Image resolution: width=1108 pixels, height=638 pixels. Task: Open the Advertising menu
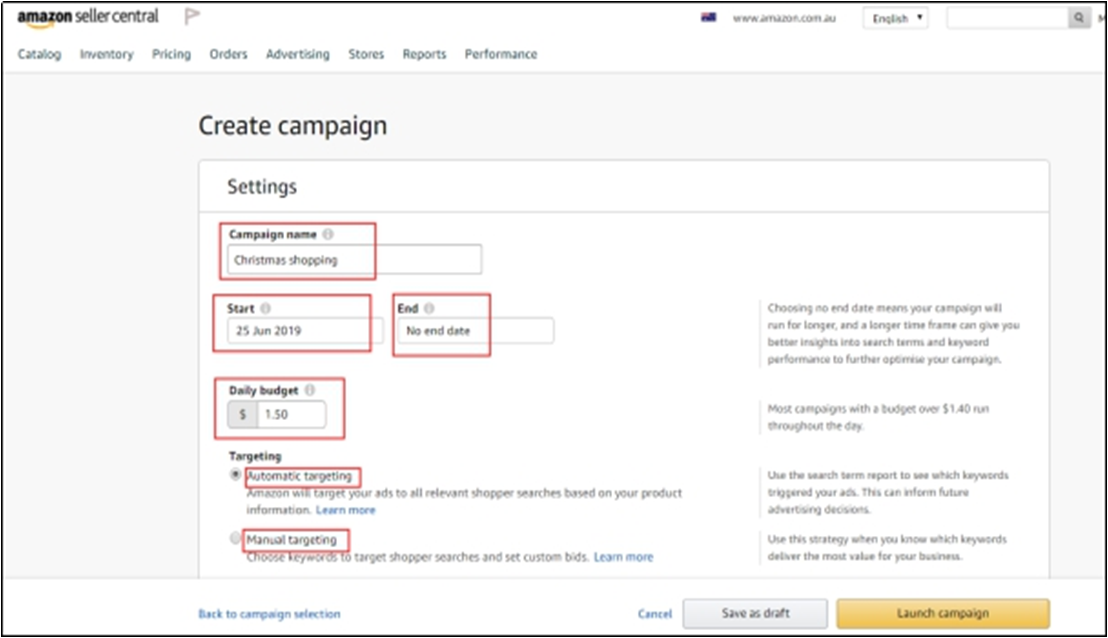(x=297, y=54)
